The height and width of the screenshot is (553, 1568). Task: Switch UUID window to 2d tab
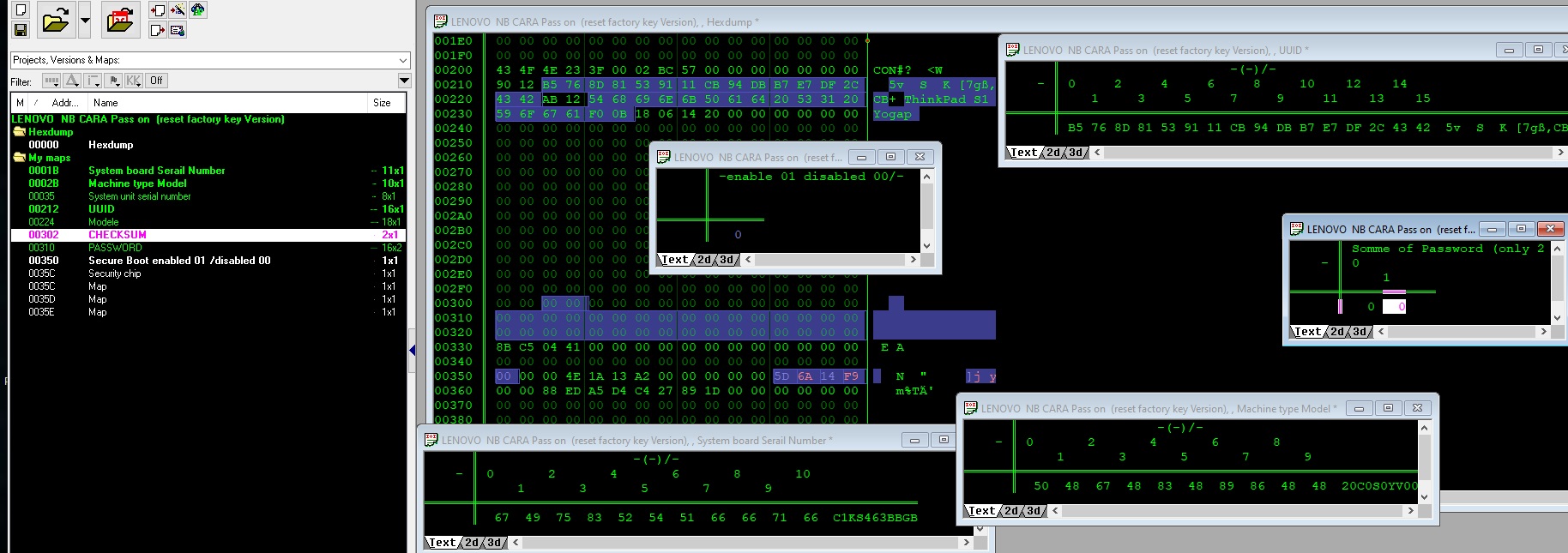click(1053, 153)
